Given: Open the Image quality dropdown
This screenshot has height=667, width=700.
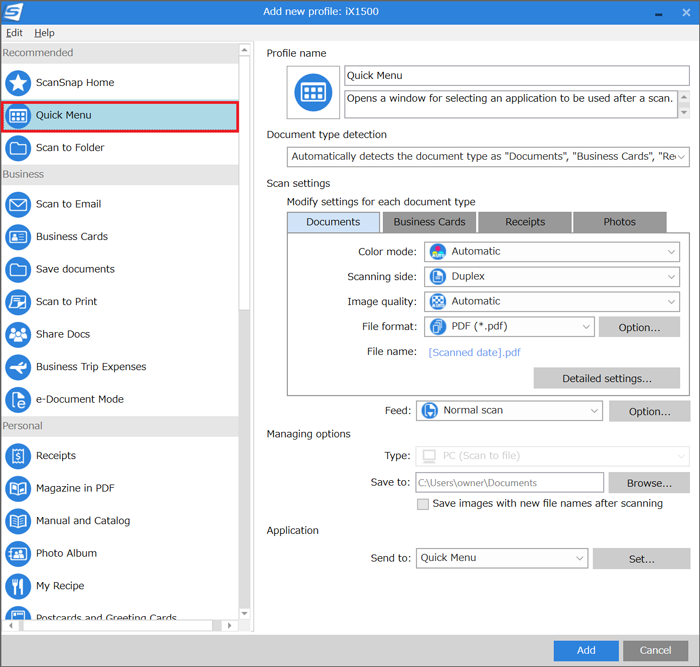Looking at the screenshot, I should tap(552, 302).
